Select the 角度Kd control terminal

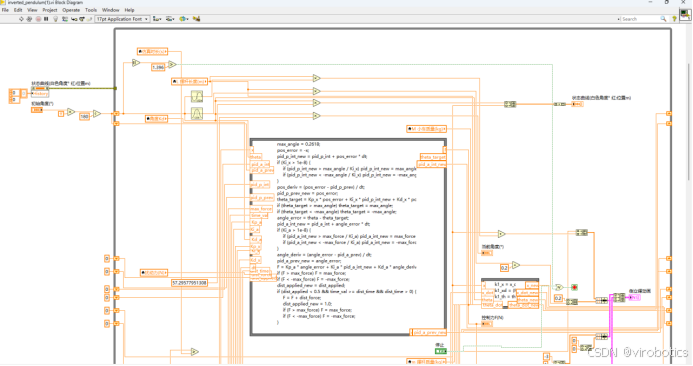click(x=156, y=119)
